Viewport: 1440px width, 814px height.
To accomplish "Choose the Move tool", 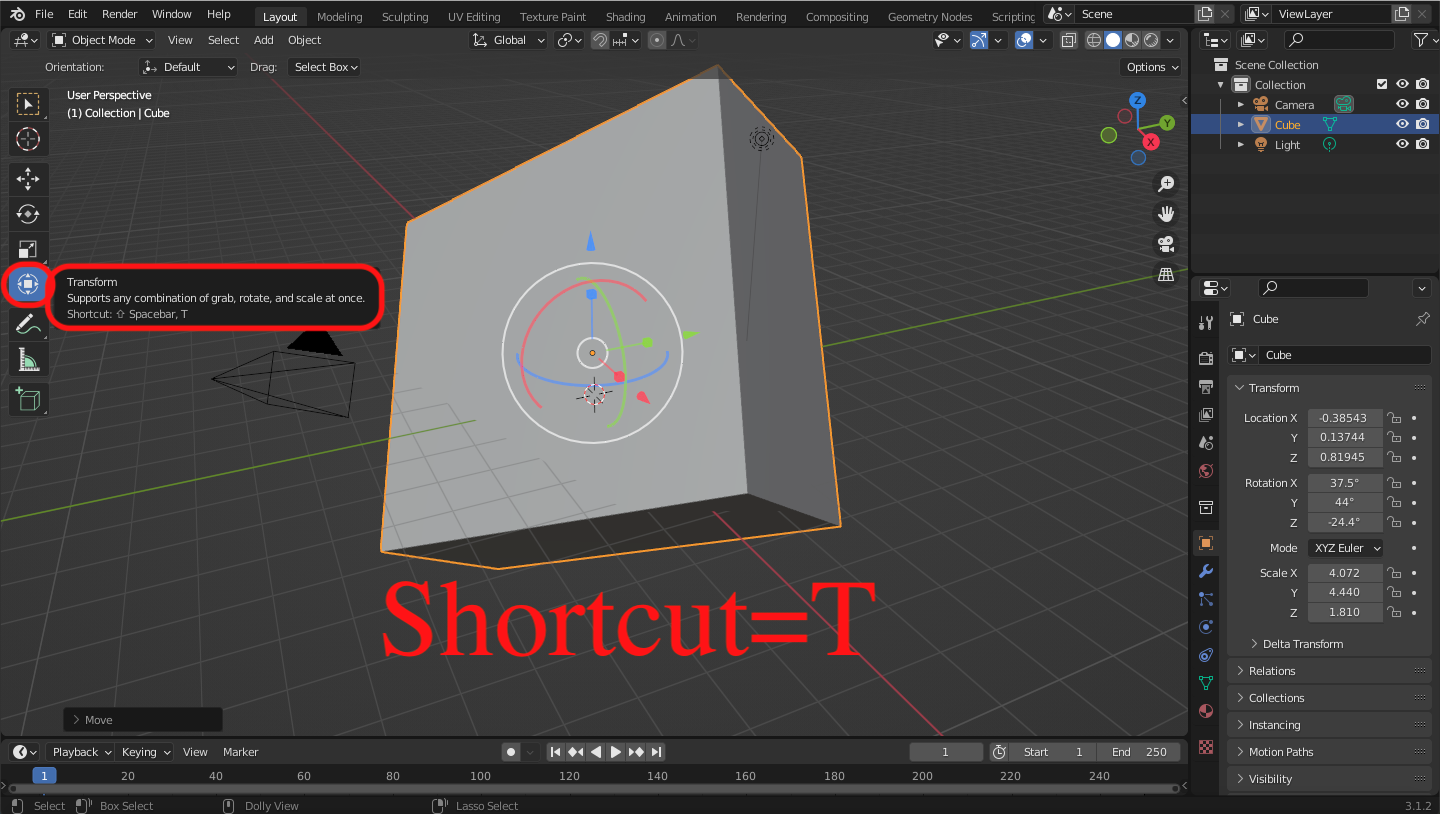I will (28, 179).
